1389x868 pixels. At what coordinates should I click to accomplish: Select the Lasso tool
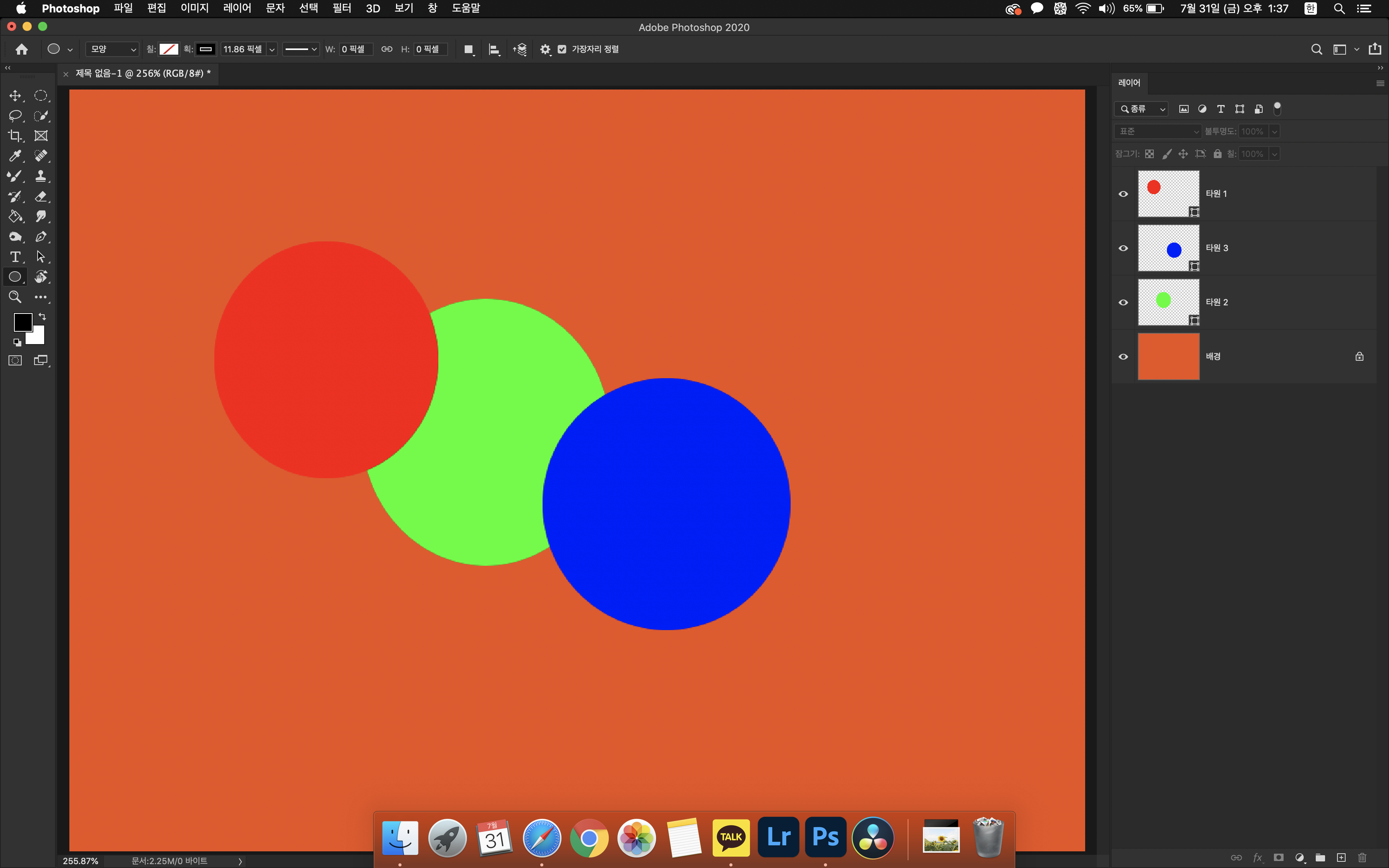click(15, 116)
